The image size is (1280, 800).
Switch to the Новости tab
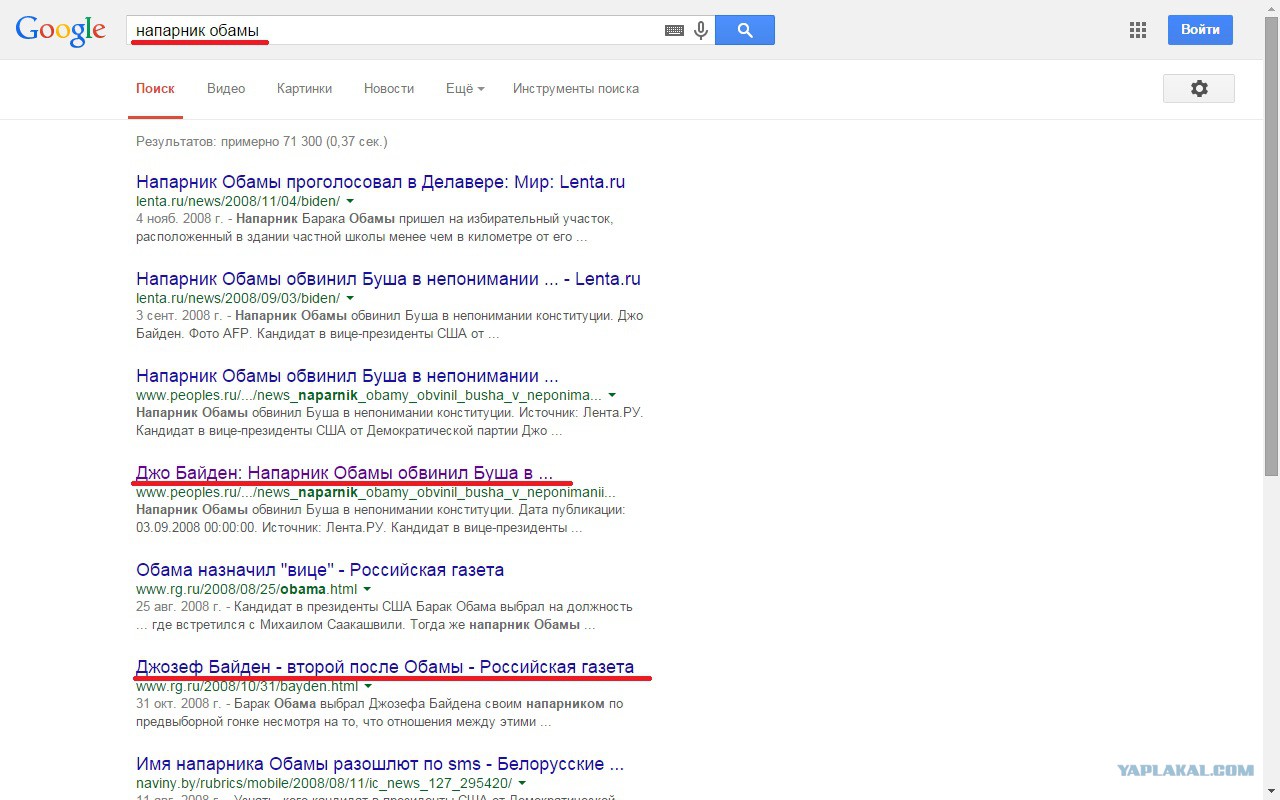[x=389, y=89]
